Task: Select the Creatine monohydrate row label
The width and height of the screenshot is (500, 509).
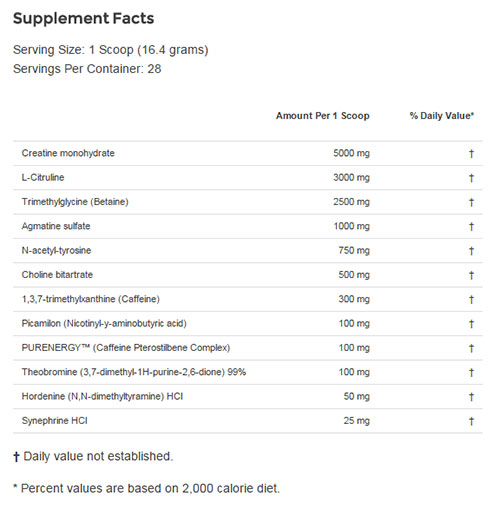Action: pyautogui.click(x=68, y=153)
